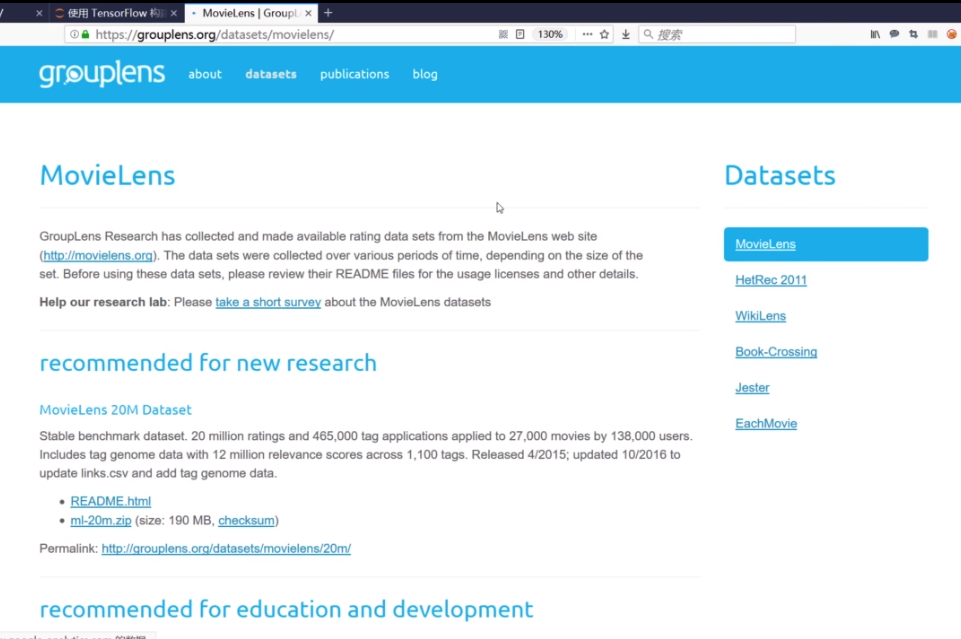Image resolution: width=961 pixels, height=639 pixels.
Task: Open the datasets navigation item
Action: click(271, 74)
